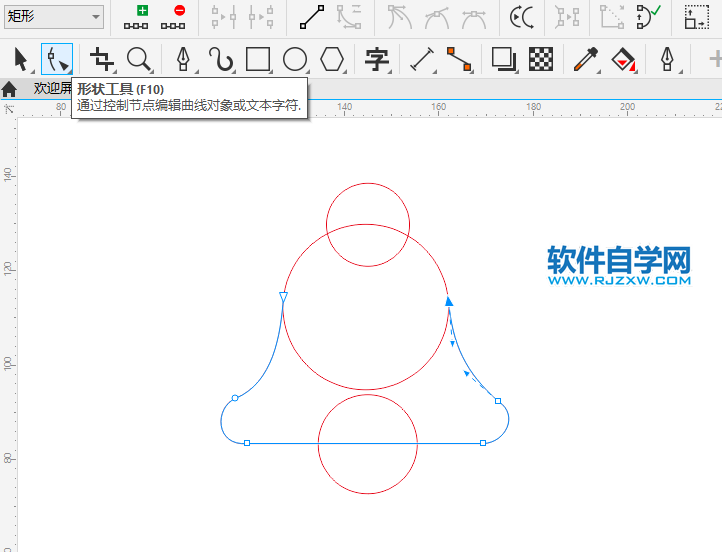Select the hollow triangle start node
The image size is (722, 552).
tap(283, 297)
